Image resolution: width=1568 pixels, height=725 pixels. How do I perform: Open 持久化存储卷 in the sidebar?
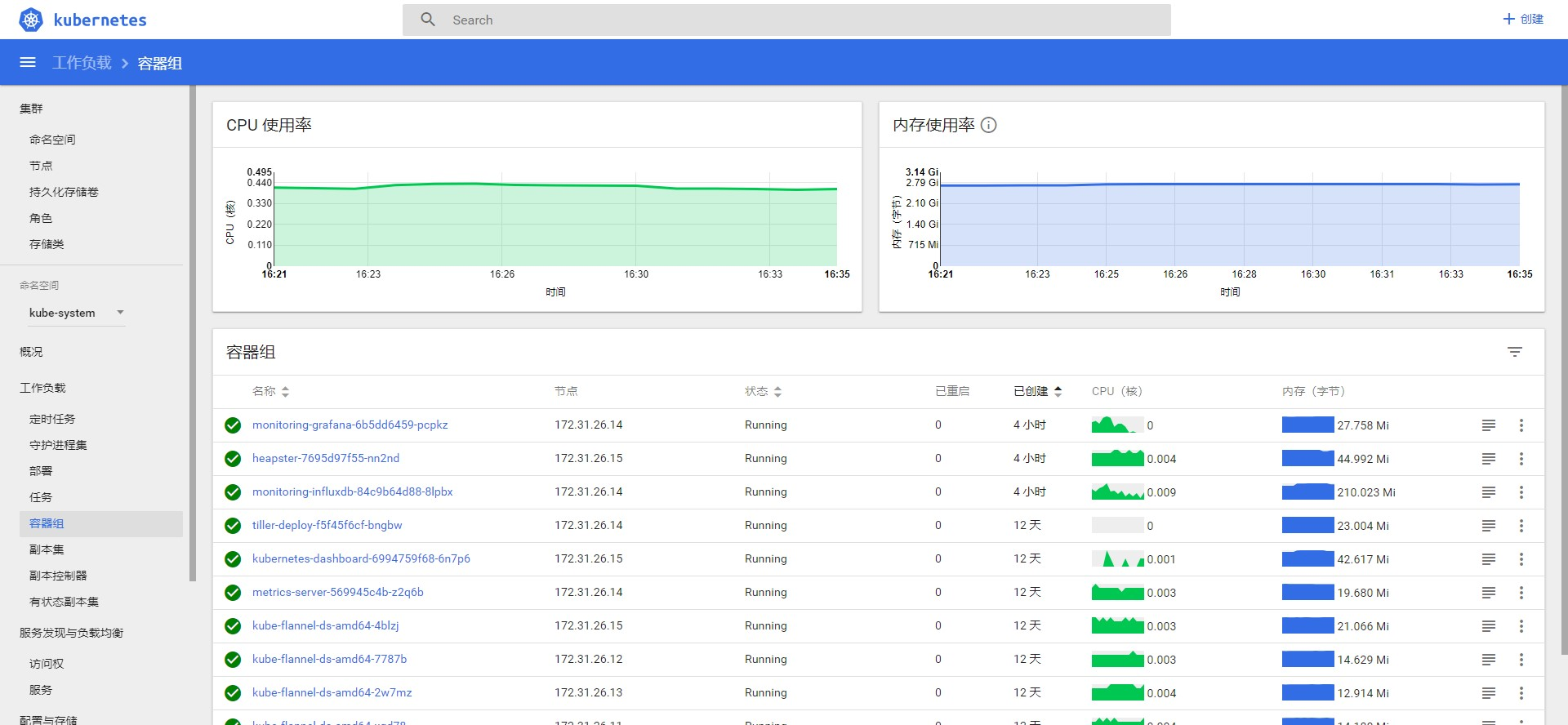click(64, 192)
